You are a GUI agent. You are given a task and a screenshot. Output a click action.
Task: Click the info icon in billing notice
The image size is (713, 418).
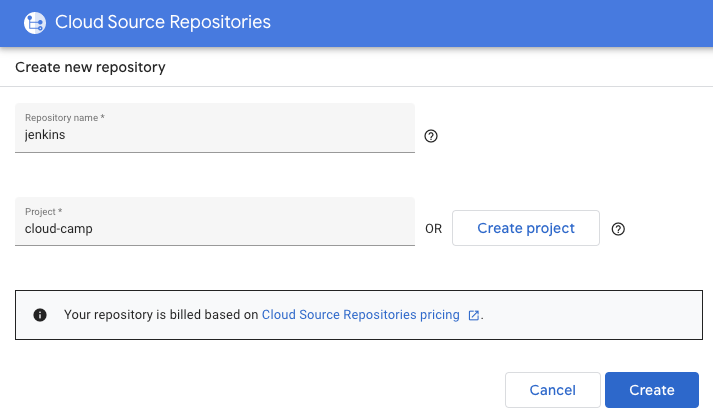tap(40, 314)
